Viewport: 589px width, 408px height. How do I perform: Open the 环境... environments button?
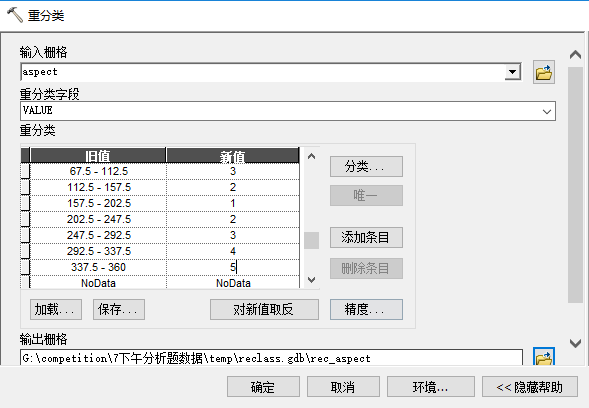[431, 387]
